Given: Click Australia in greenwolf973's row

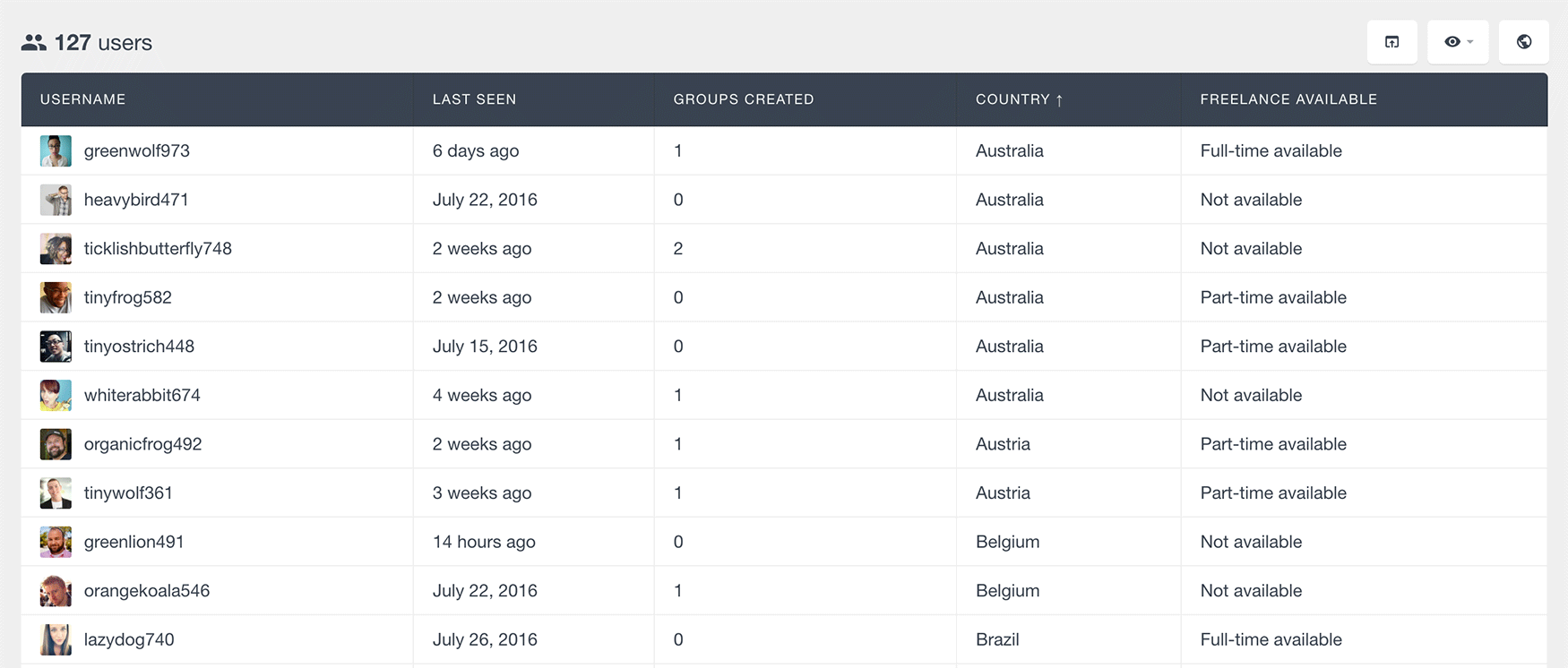Looking at the screenshot, I should pyautogui.click(x=1010, y=150).
